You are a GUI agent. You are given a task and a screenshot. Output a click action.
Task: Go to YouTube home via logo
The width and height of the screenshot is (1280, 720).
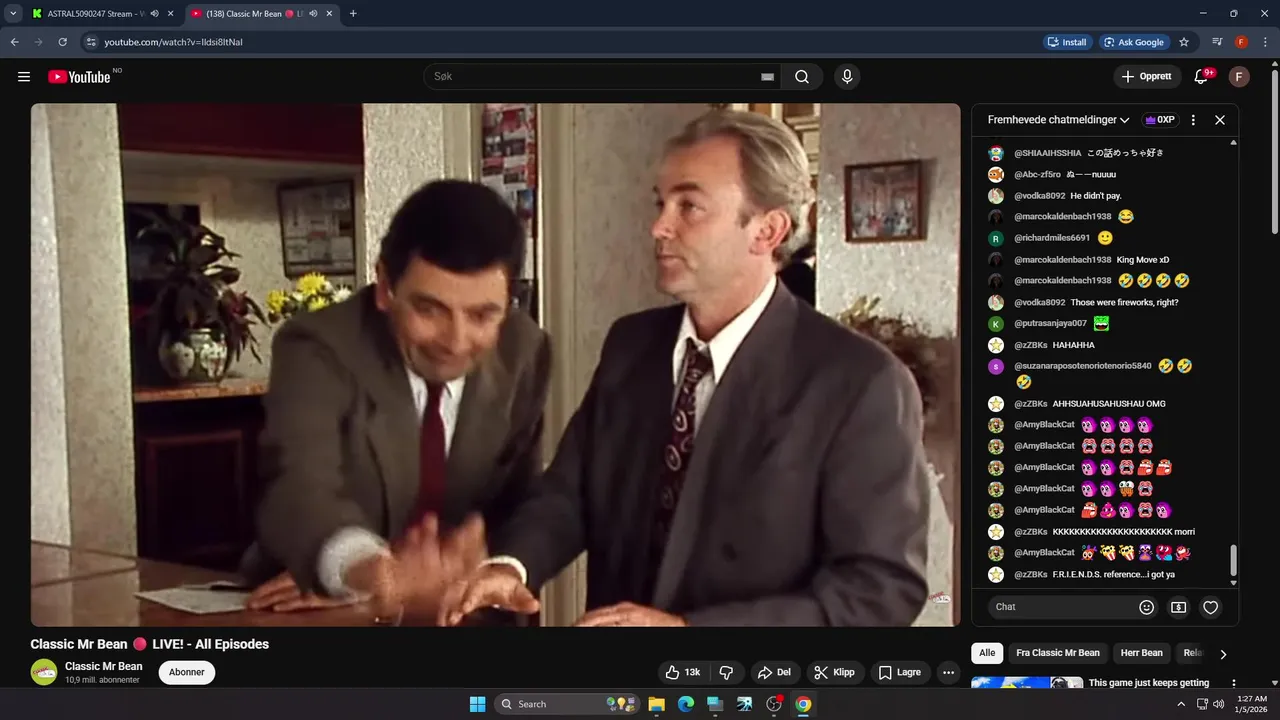point(79,77)
